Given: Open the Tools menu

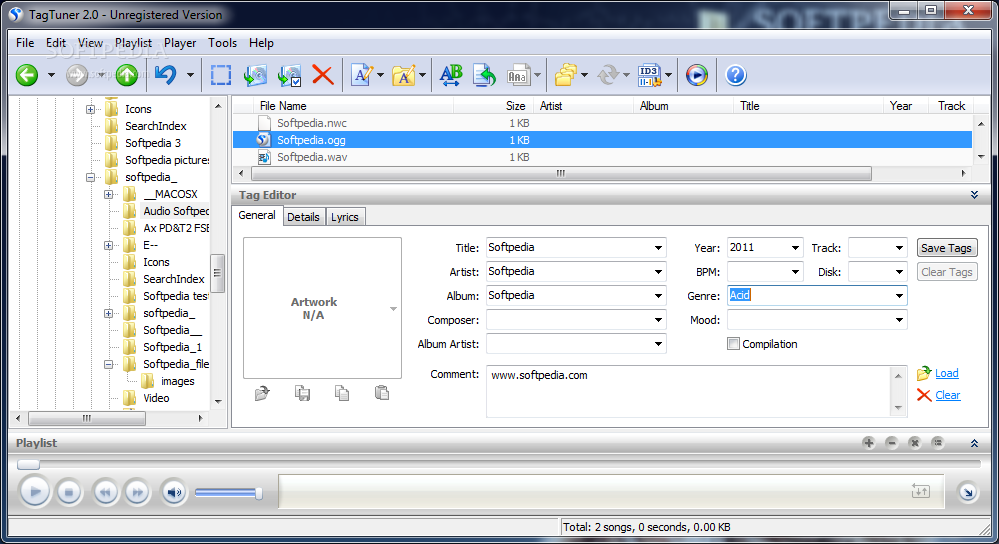Looking at the screenshot, I should tap(222, 43).
